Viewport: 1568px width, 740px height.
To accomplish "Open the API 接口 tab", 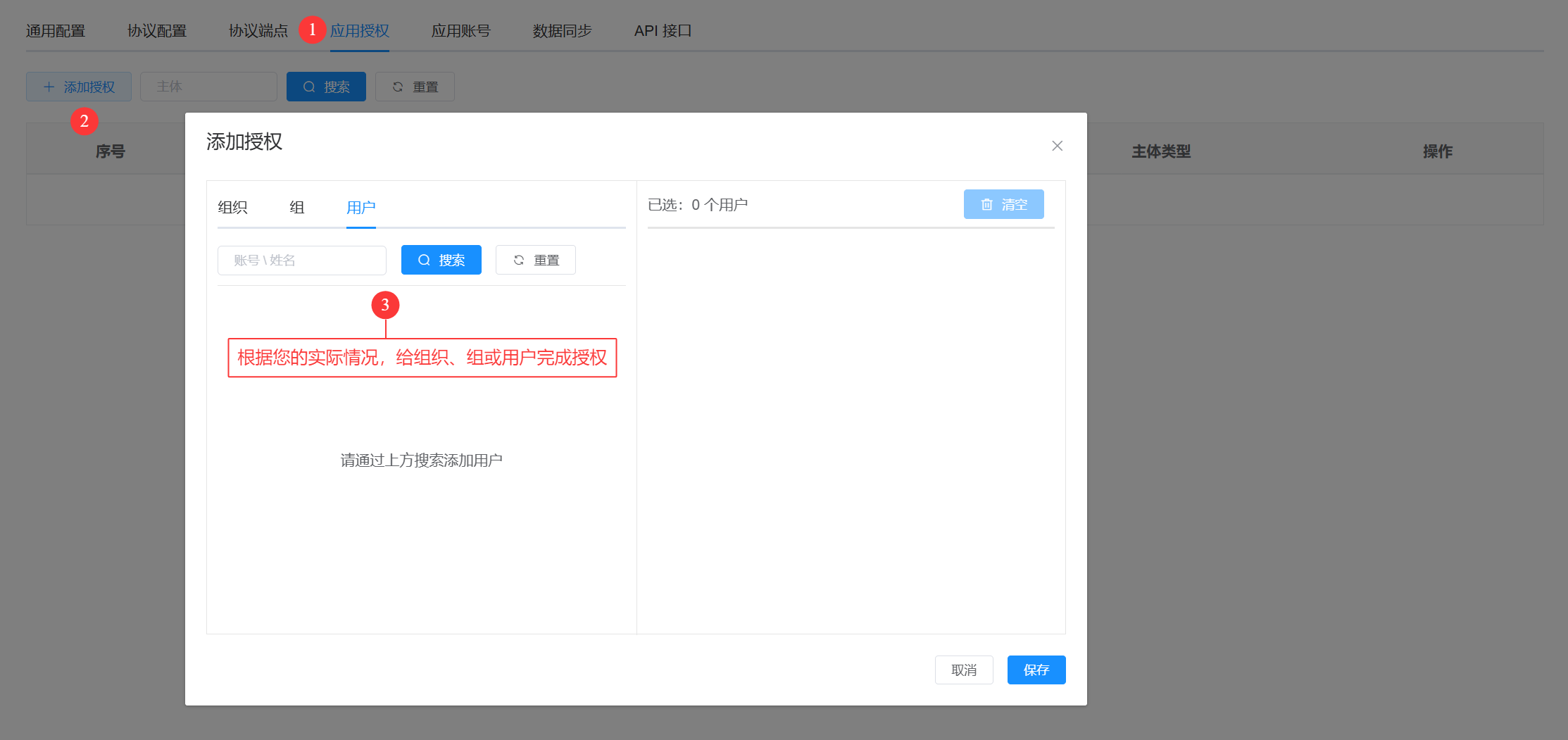I will tap(663, 31).
